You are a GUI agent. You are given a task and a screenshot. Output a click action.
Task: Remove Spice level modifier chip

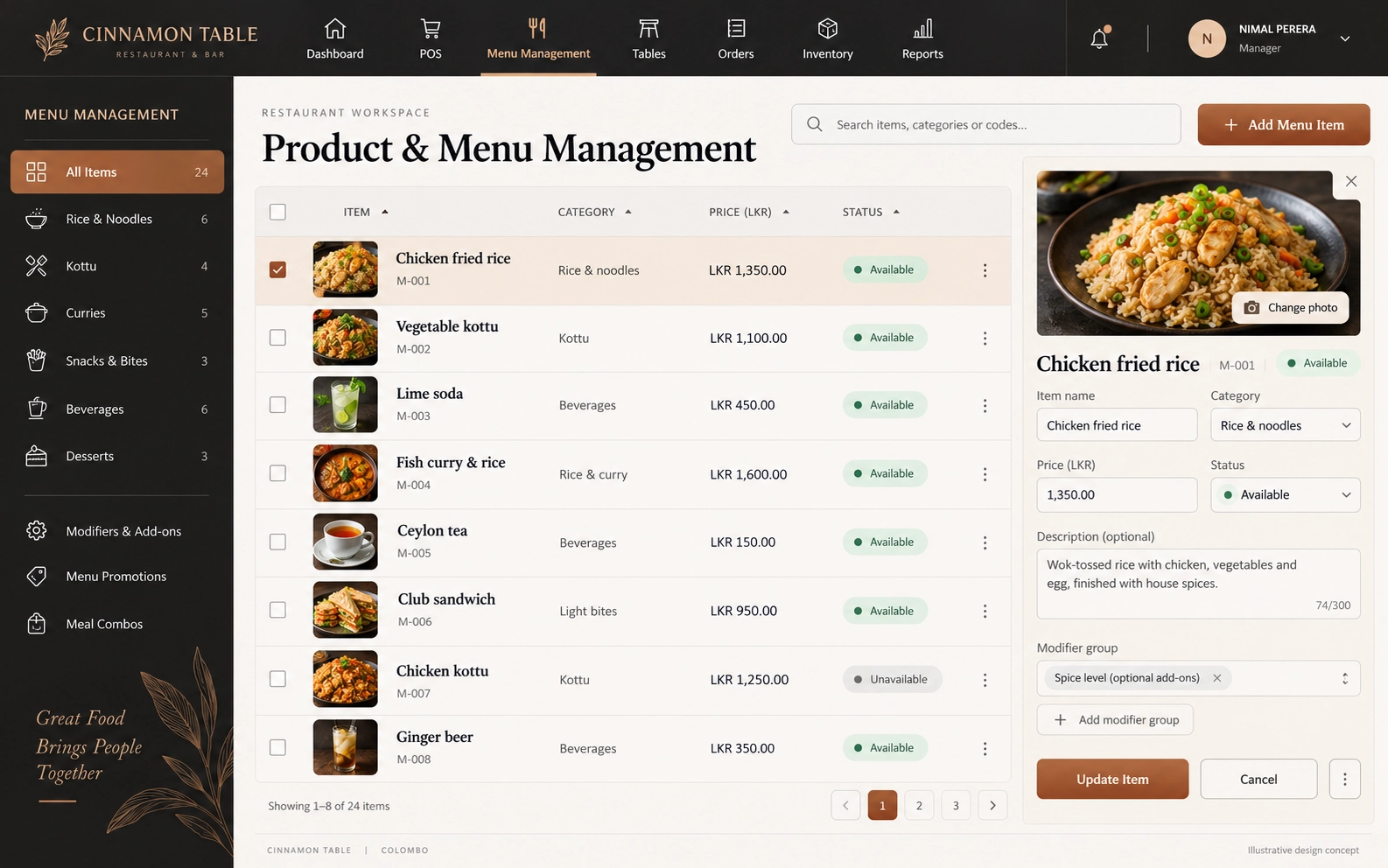1216,678
